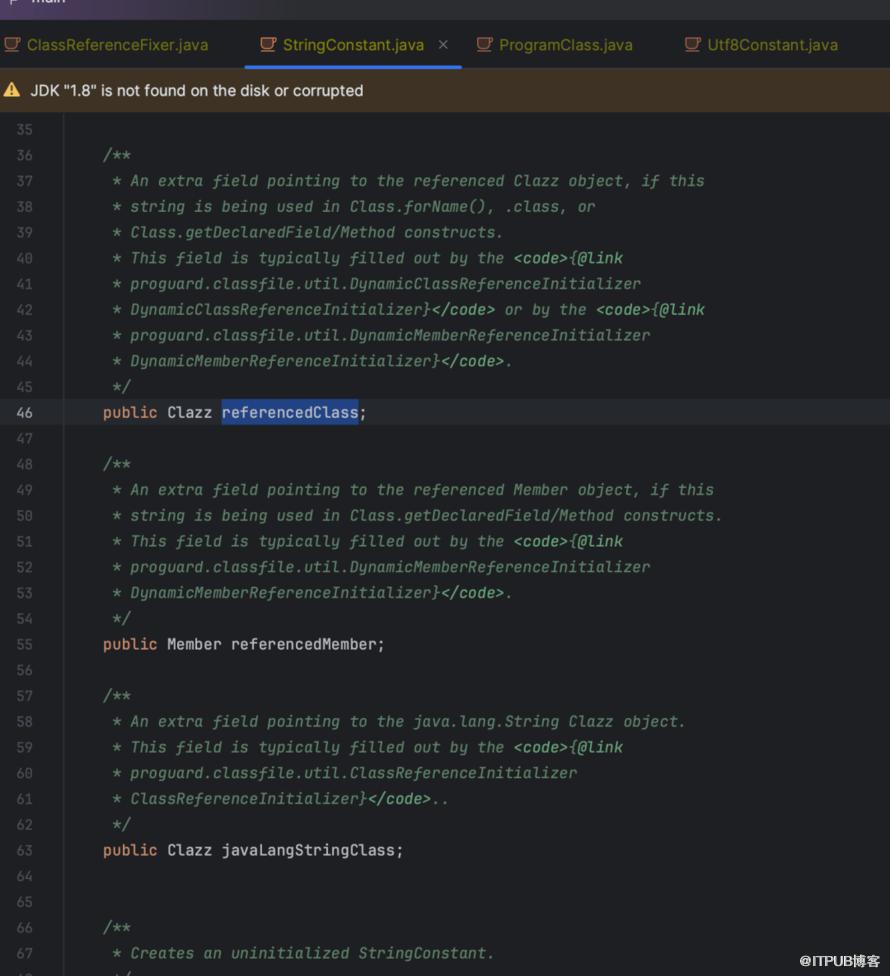Image resolution: width=890 pixels, height=976 pixels.
Task: Click the StringConstant.java tab's Java icon
Action: [267, 45]
